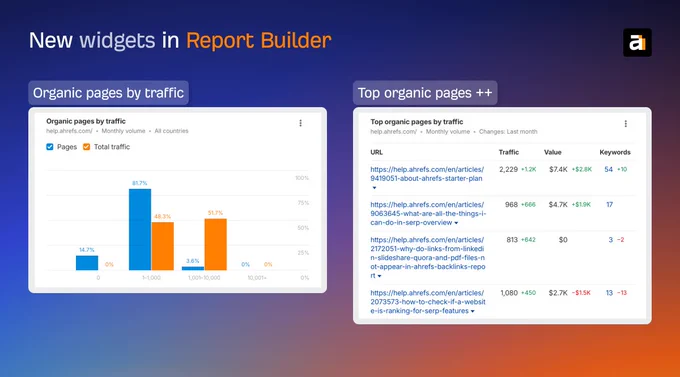Click the 1,080 traffic value
Viewport: 680px width, 377px height.
coord(509,293)
